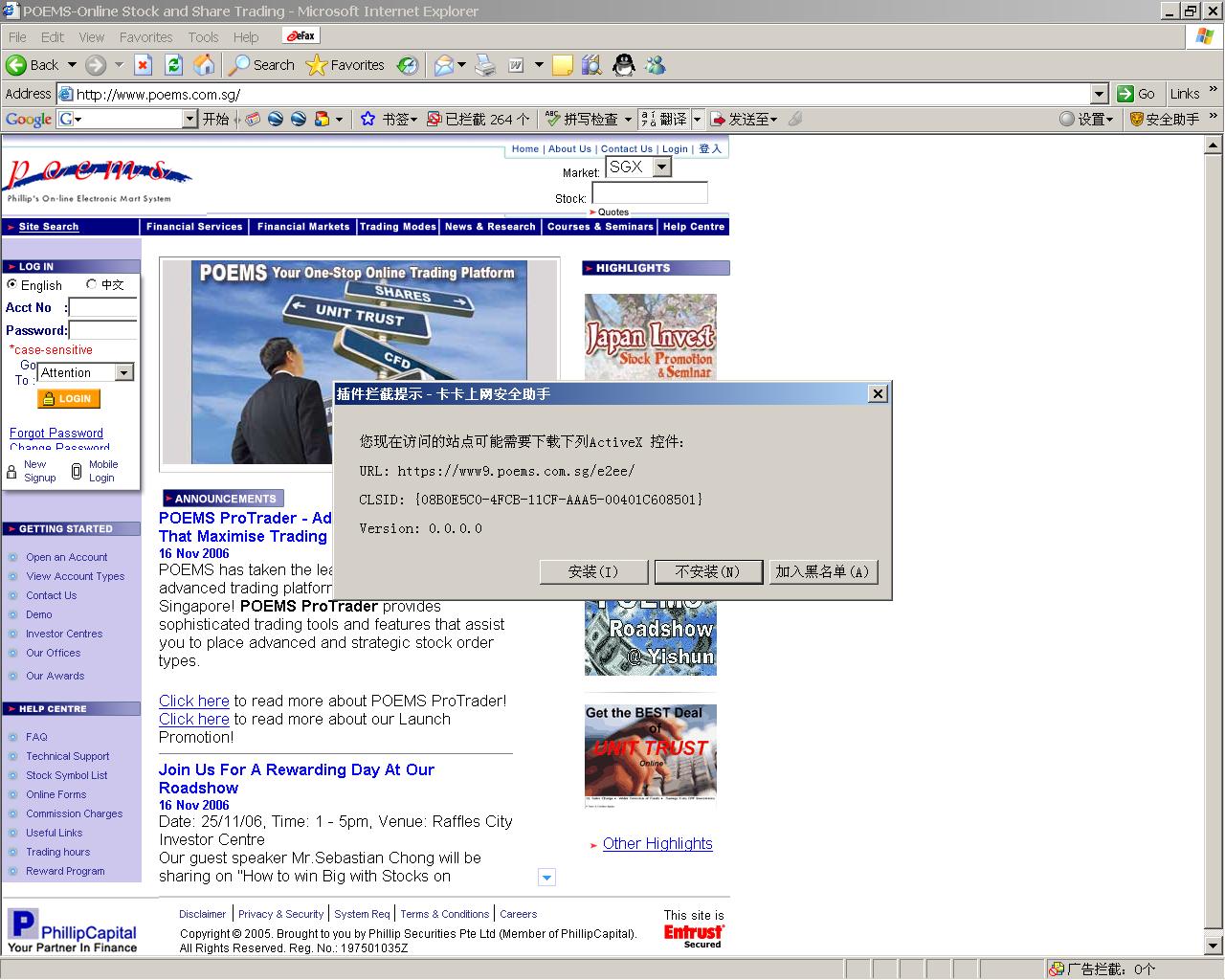This screenshot has height=980, width=1225.
Task: Open Japan Invest promotion thumbnail
Action: tap(651, 337)
